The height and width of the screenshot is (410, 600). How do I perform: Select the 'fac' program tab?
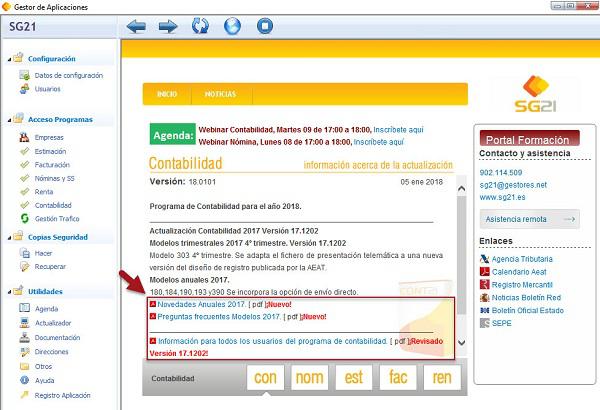pyautogui.click(x=397, y=378)
